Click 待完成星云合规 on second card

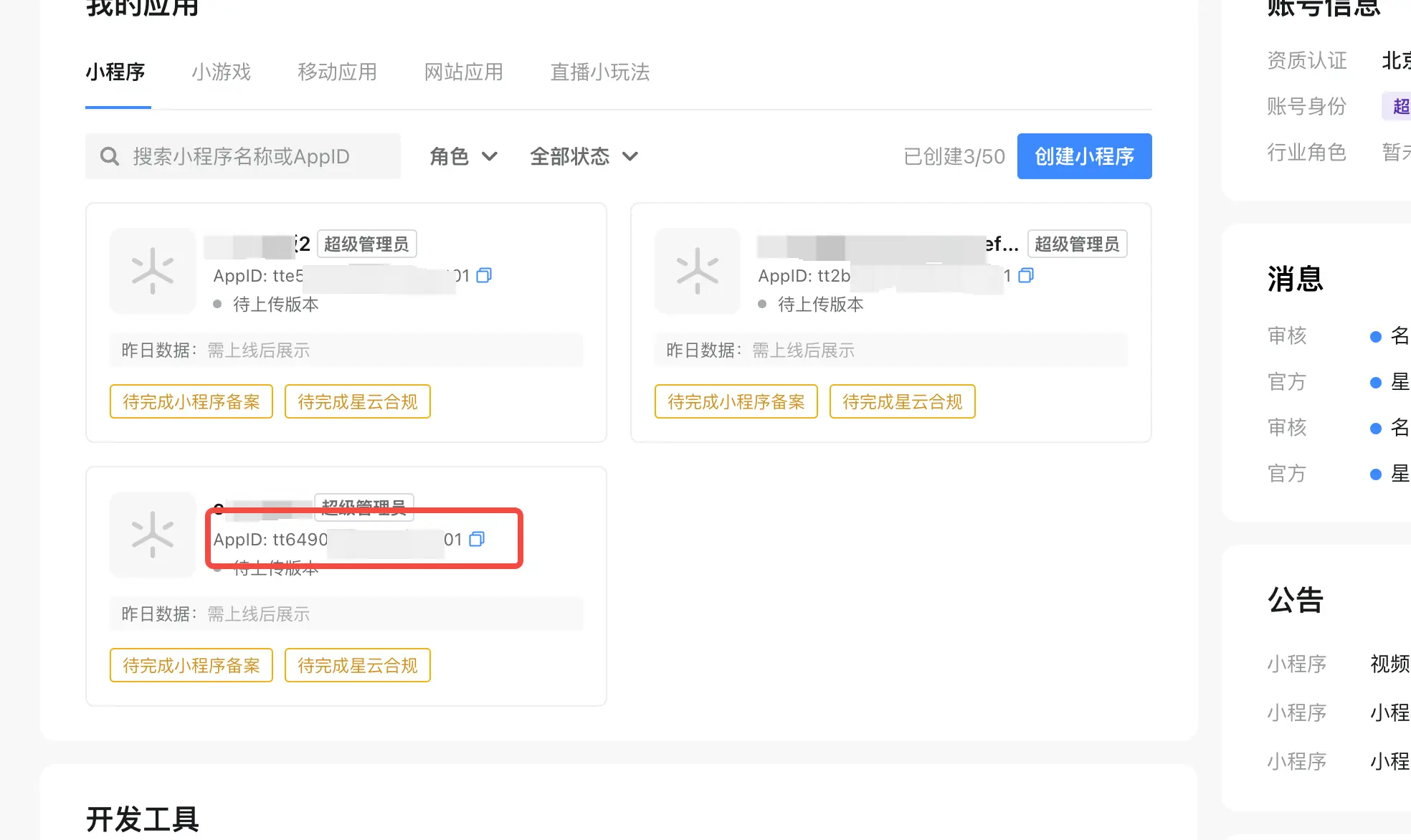tap(903, 402)
